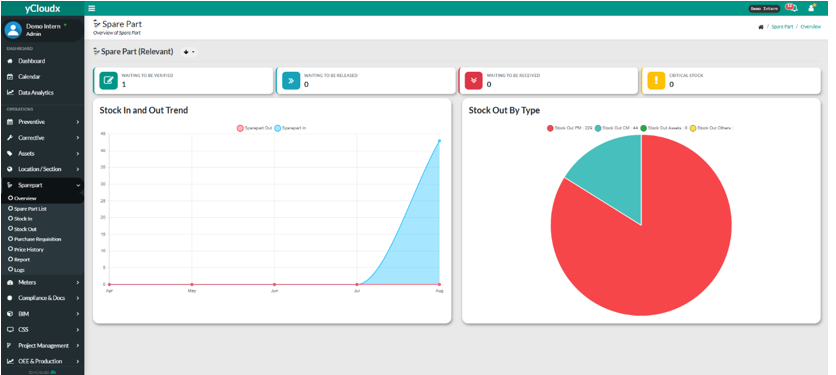Expand the Assets menu chevron
Image resolution: width=836 pixels, height=375 pixels.
tap(78, 154)
